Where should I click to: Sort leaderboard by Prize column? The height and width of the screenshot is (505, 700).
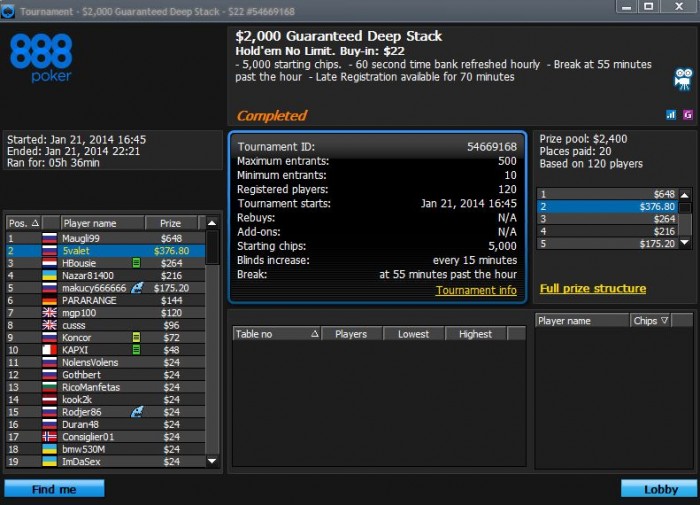pyautogui.click(x=171, y=223)
